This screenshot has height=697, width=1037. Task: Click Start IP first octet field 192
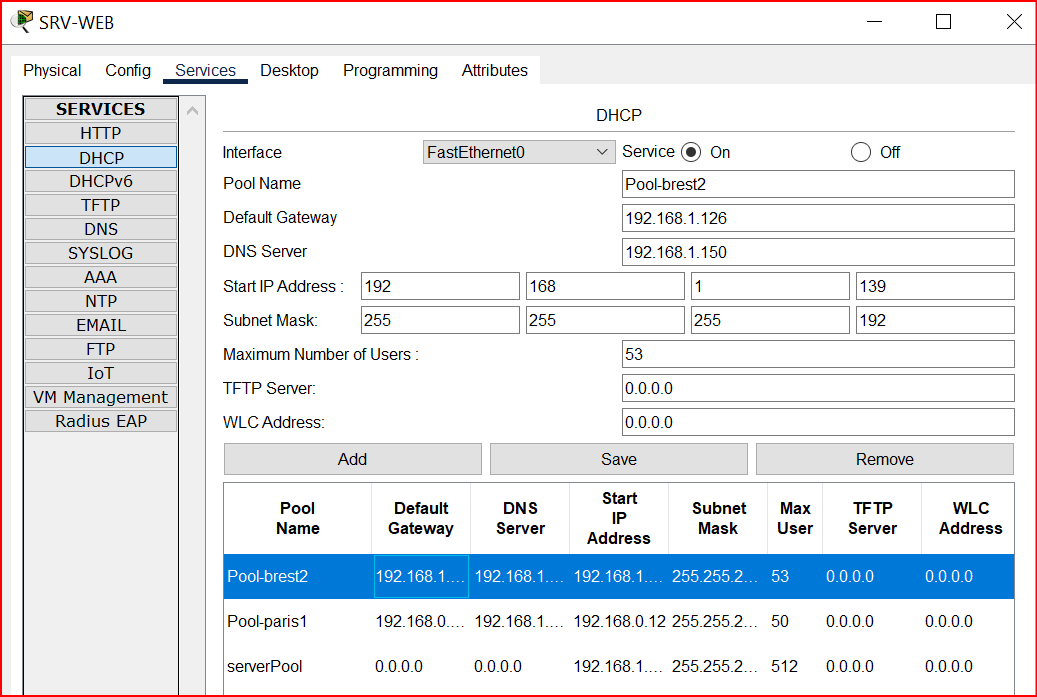click(x=440, y=286)
